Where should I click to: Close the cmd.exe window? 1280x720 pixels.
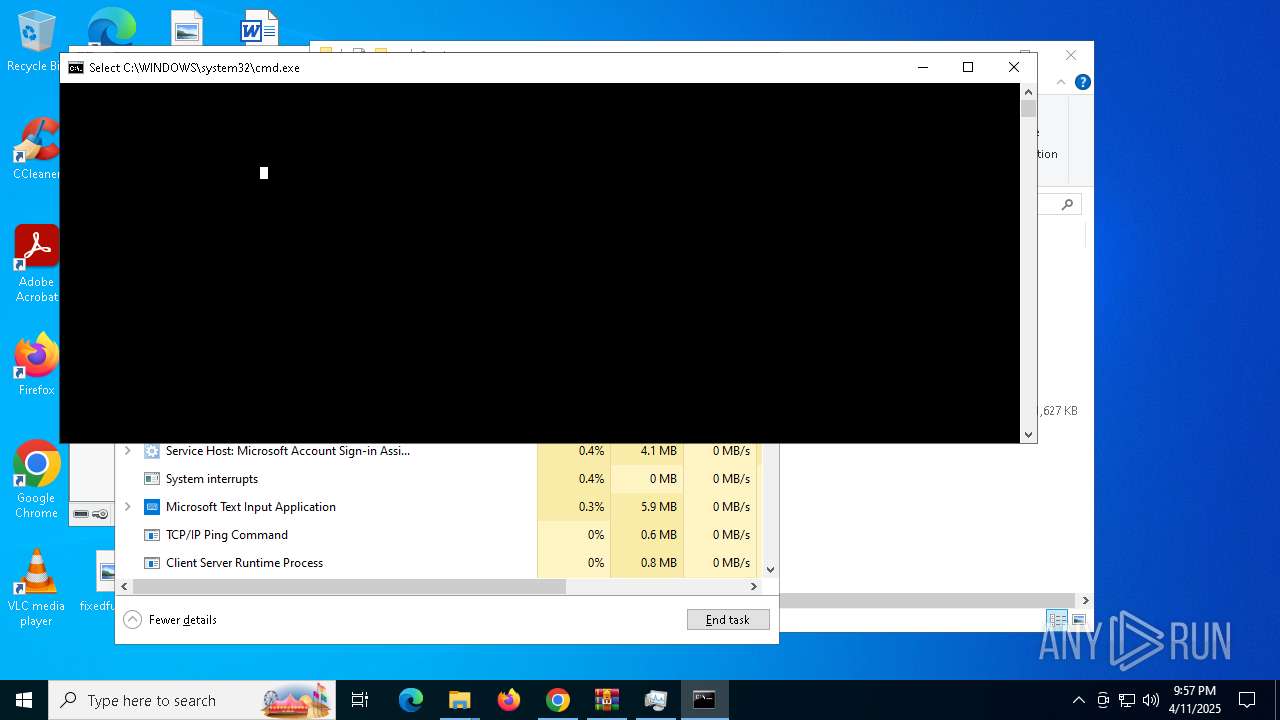click(1013, 67)
